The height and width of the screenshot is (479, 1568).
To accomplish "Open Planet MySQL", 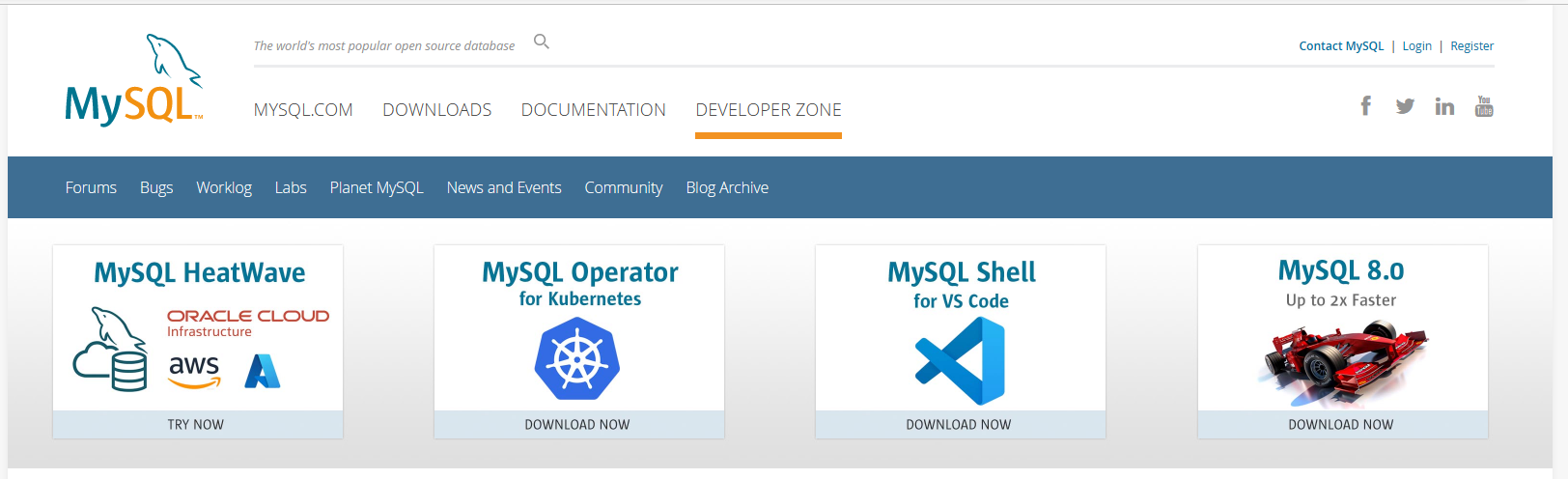I will (377, 187).
